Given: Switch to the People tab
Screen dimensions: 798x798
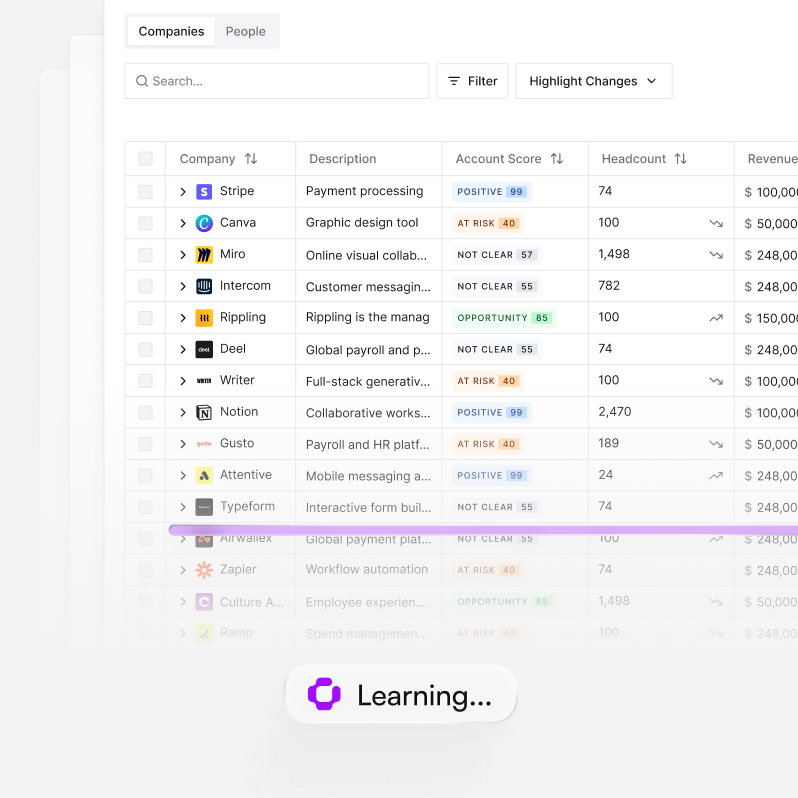Looking at the screenshot, I should [x=246, y=32].
